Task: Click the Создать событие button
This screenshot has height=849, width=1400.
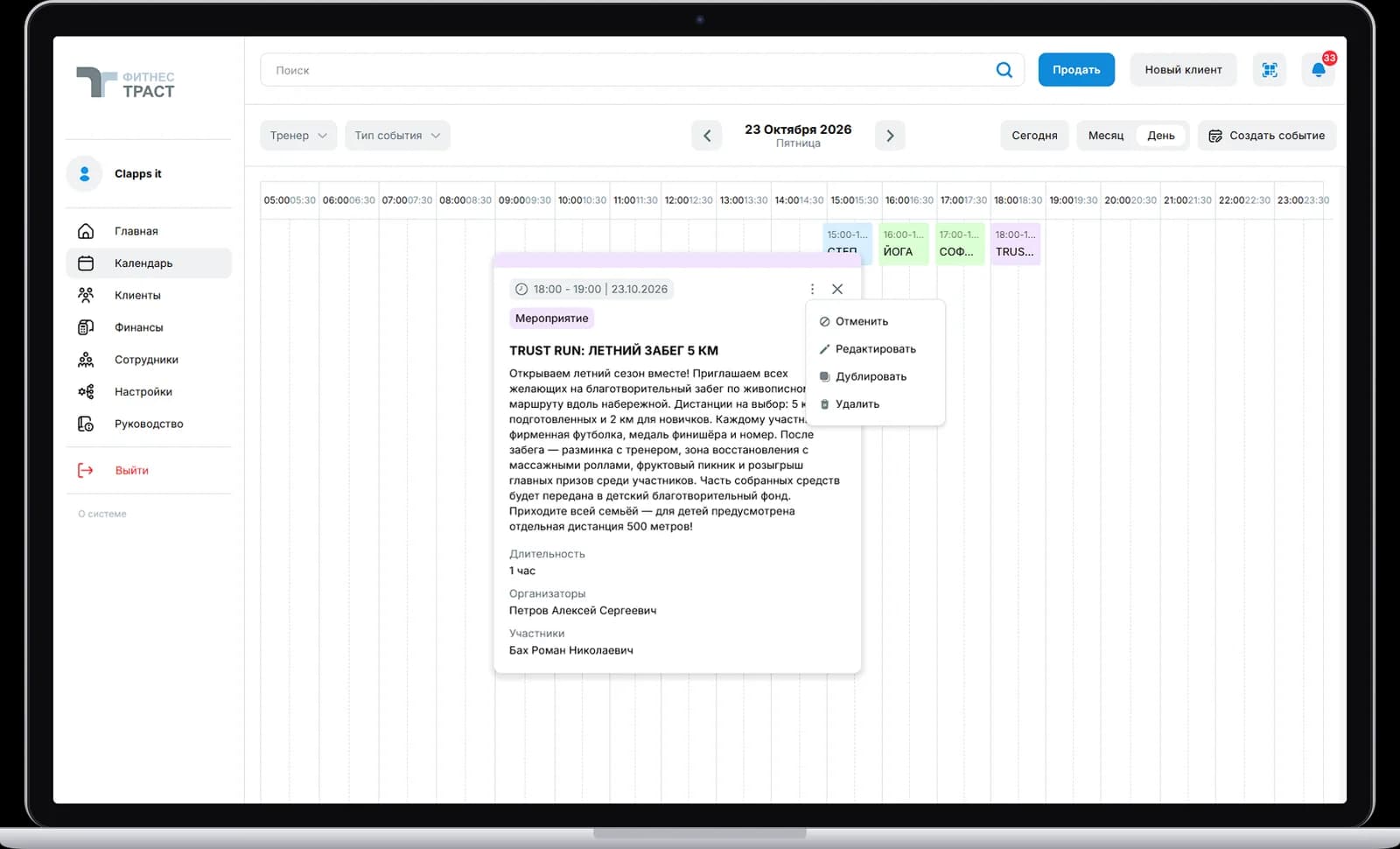Action: (1267, 136)
